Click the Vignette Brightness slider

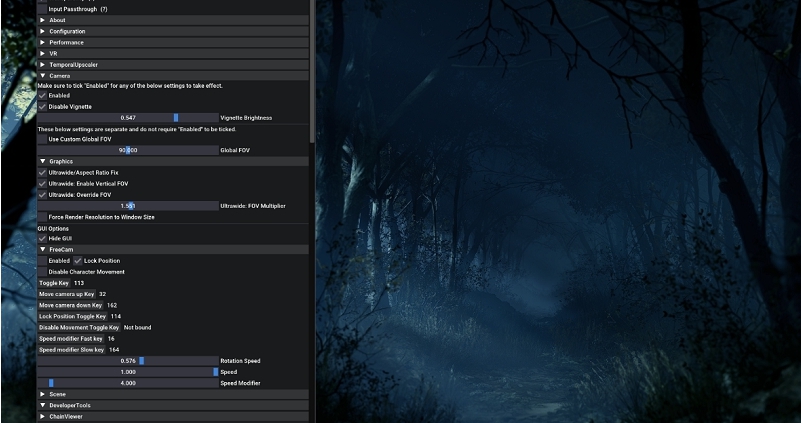(x=128, y=117)
